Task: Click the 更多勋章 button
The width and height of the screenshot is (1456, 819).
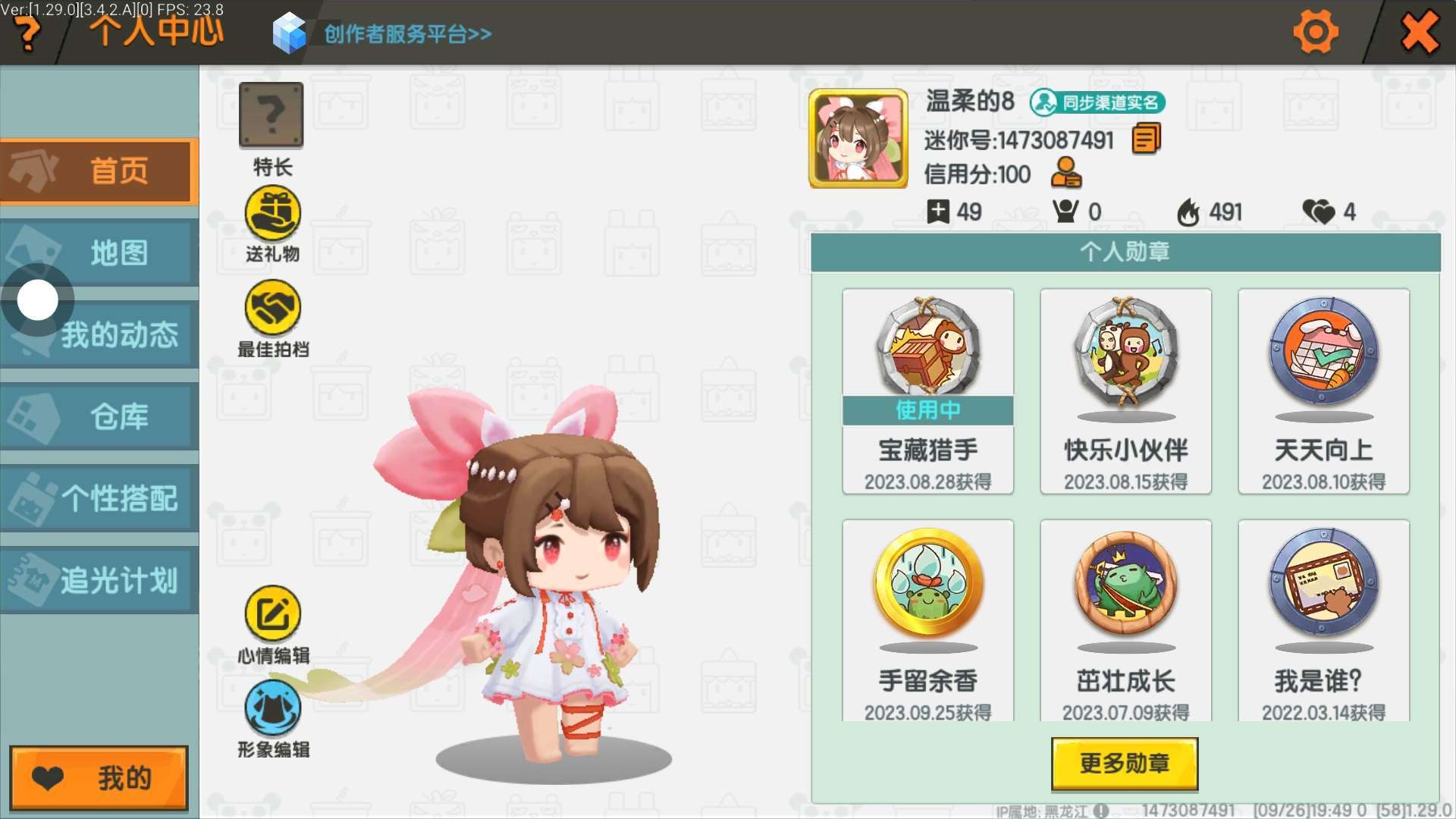Action: pos(1125,763)
